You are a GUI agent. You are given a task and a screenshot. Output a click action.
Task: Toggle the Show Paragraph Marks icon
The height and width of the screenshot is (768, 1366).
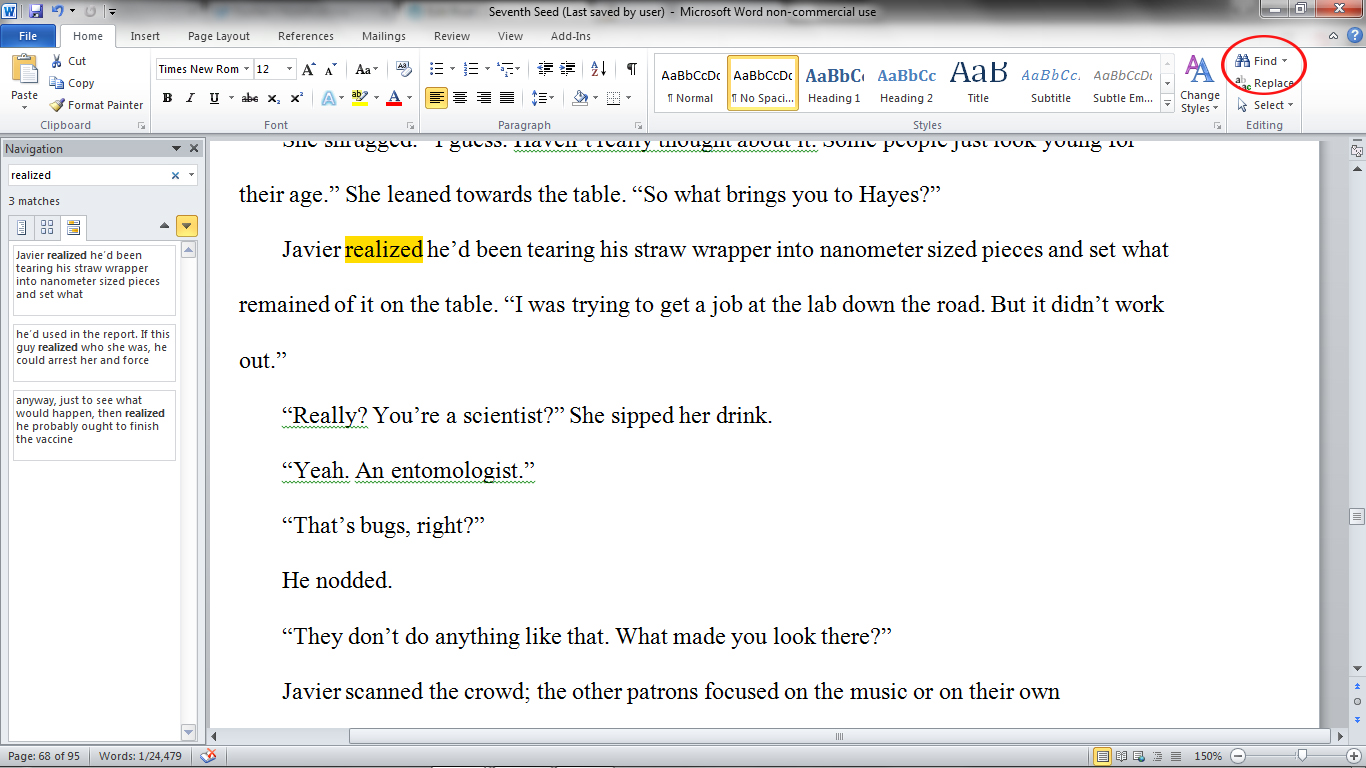(630, 70)
